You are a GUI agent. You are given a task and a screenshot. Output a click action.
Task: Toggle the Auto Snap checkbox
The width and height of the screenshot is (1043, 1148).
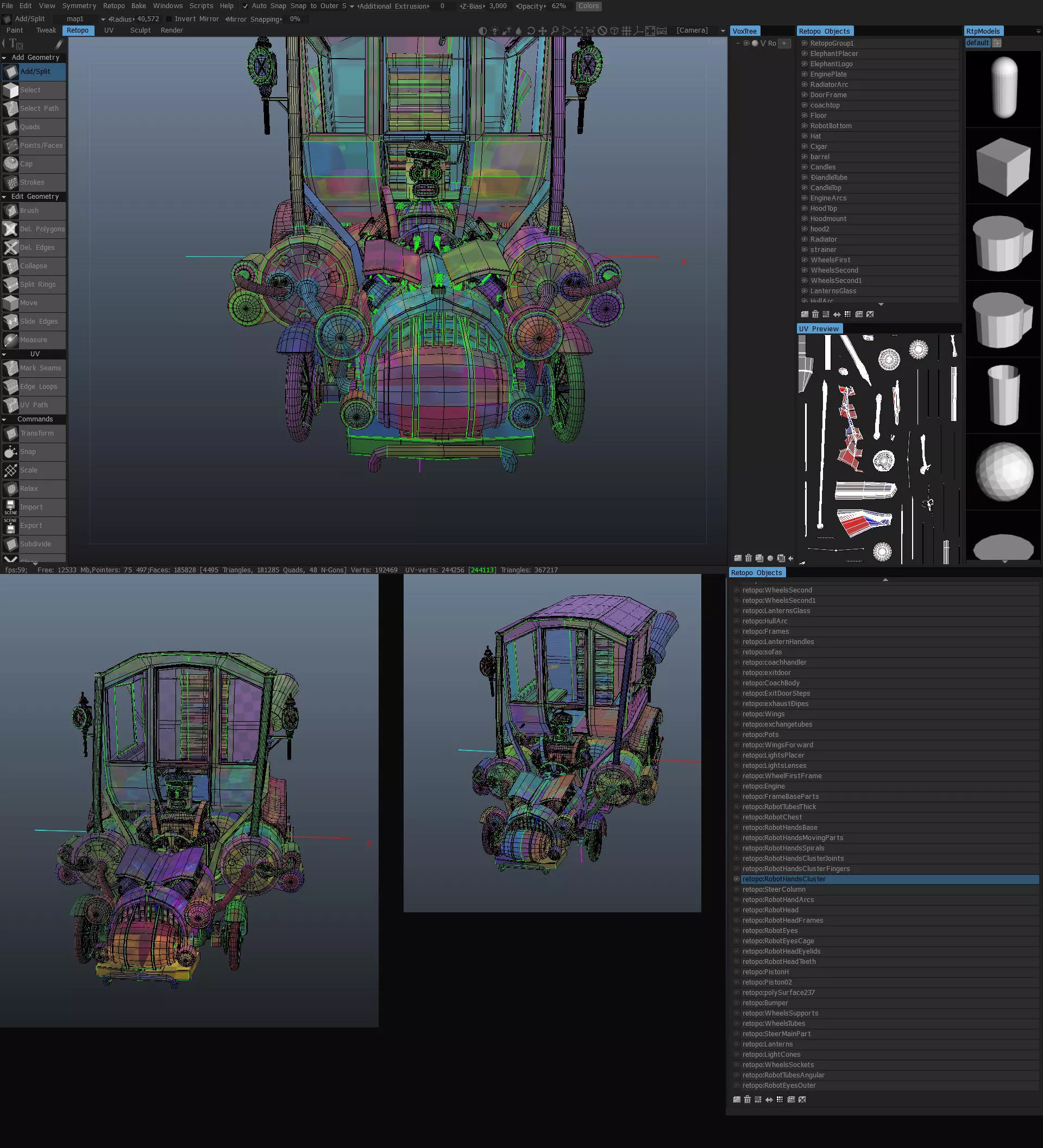pyautogui.click(x=246, y=7)
